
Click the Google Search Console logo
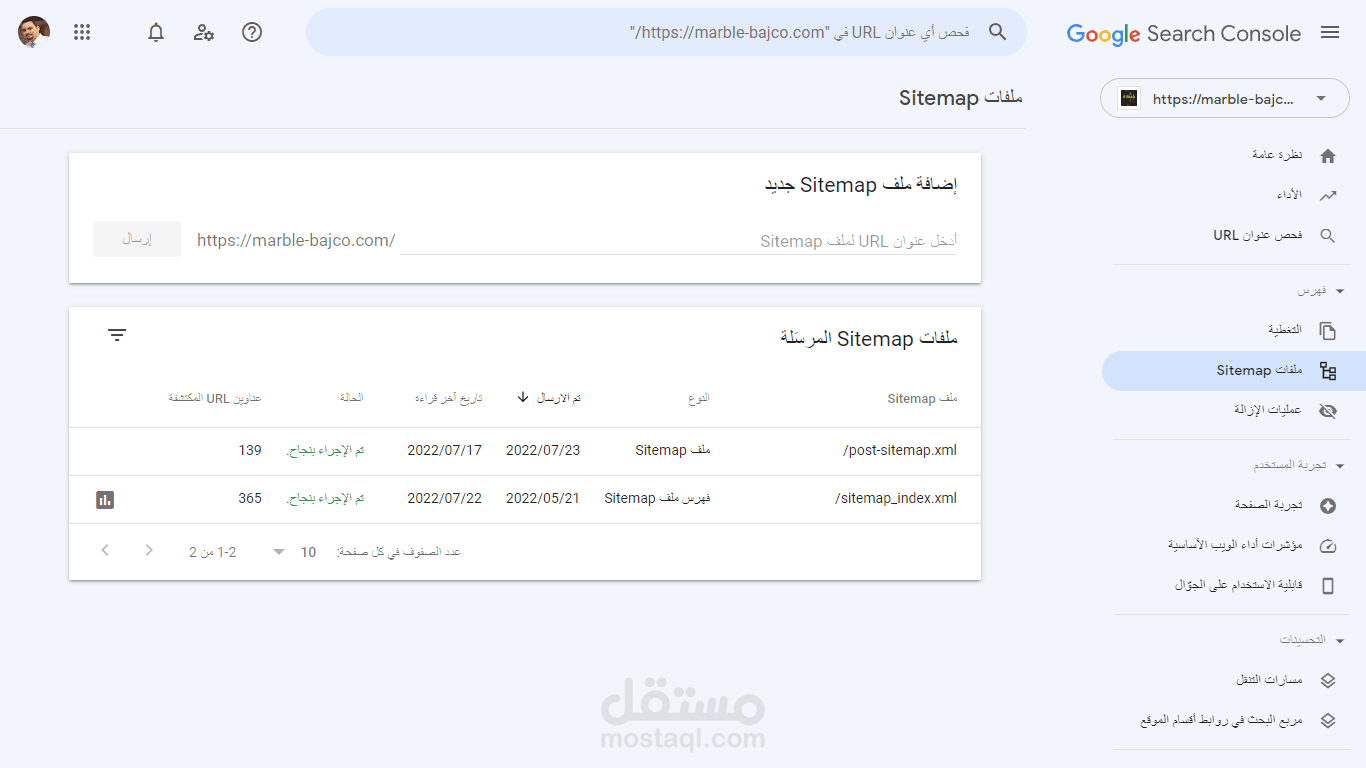coord(1184,33)
